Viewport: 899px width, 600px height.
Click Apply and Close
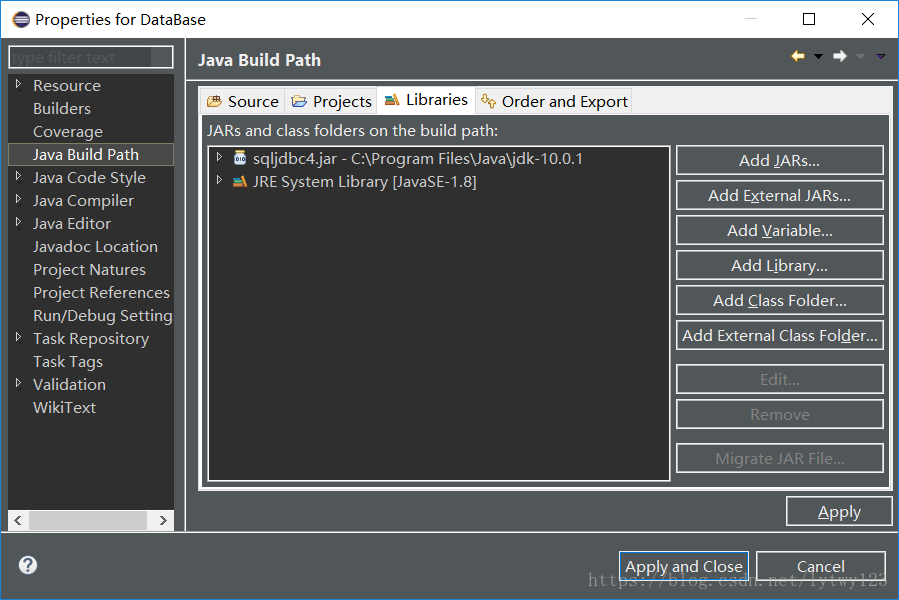coord(683,566)
